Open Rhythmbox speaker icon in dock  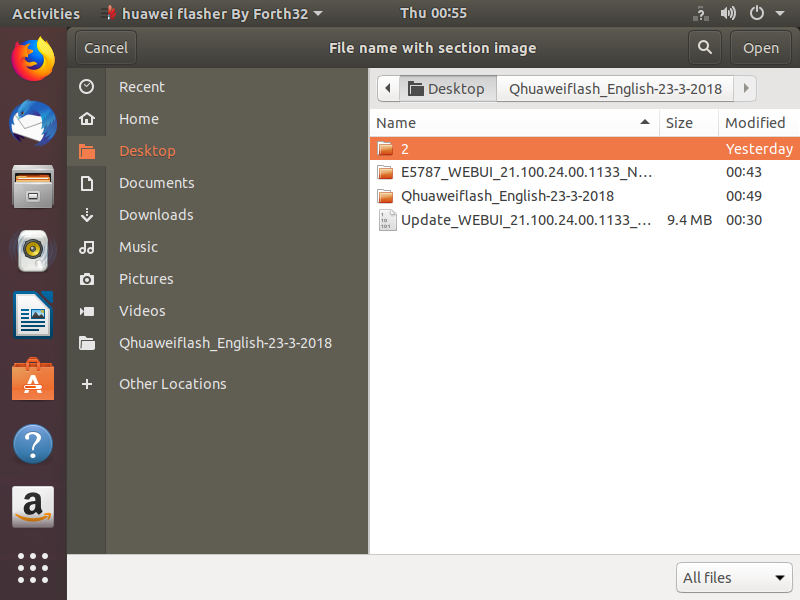[x=33, y=251]
